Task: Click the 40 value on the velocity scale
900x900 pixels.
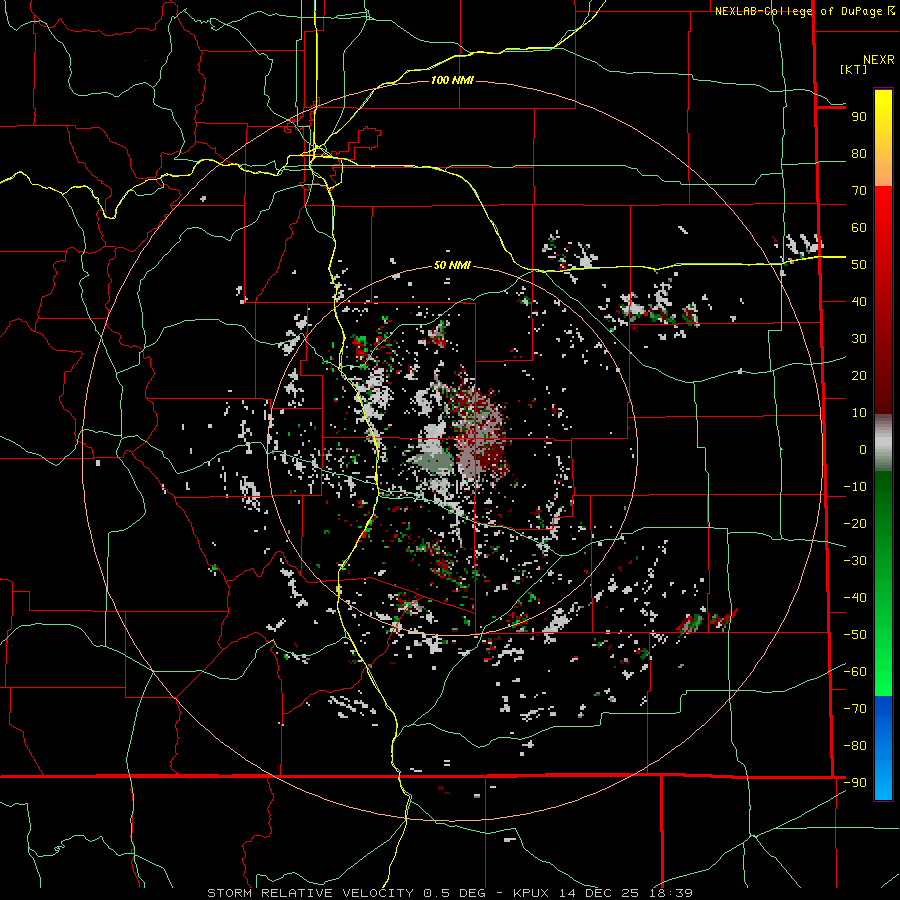Action: point(859,301)
